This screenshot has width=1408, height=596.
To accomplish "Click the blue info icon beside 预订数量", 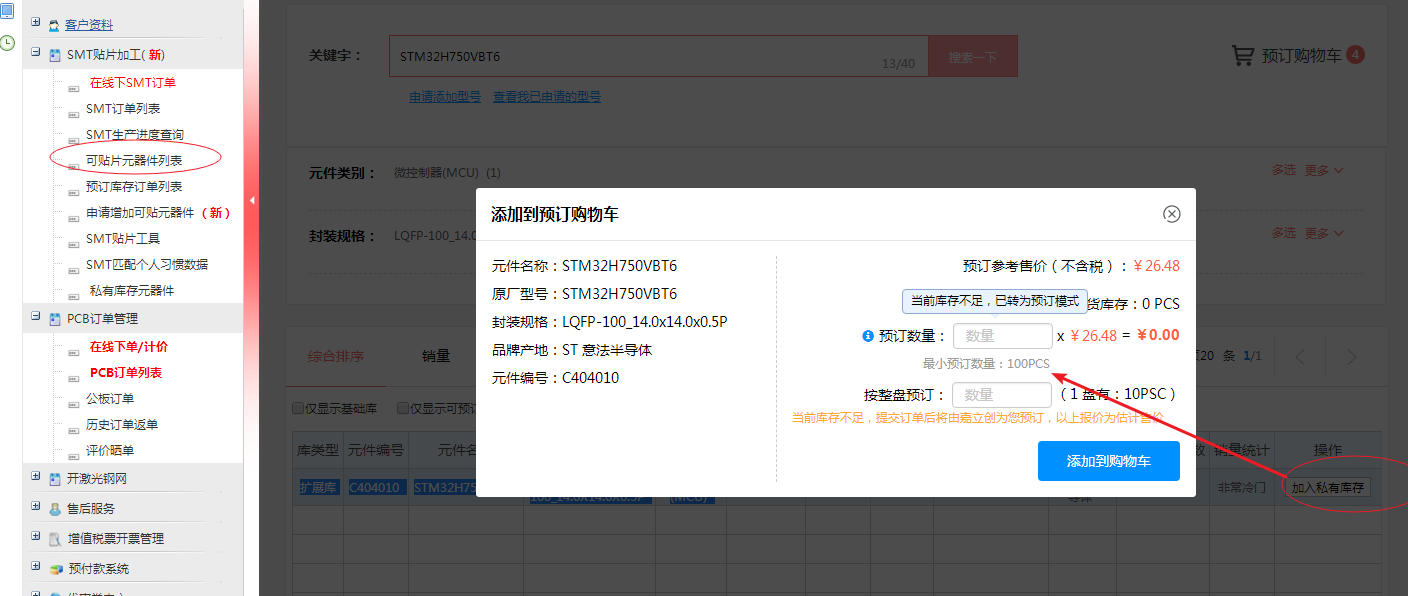I will [868, 336].
